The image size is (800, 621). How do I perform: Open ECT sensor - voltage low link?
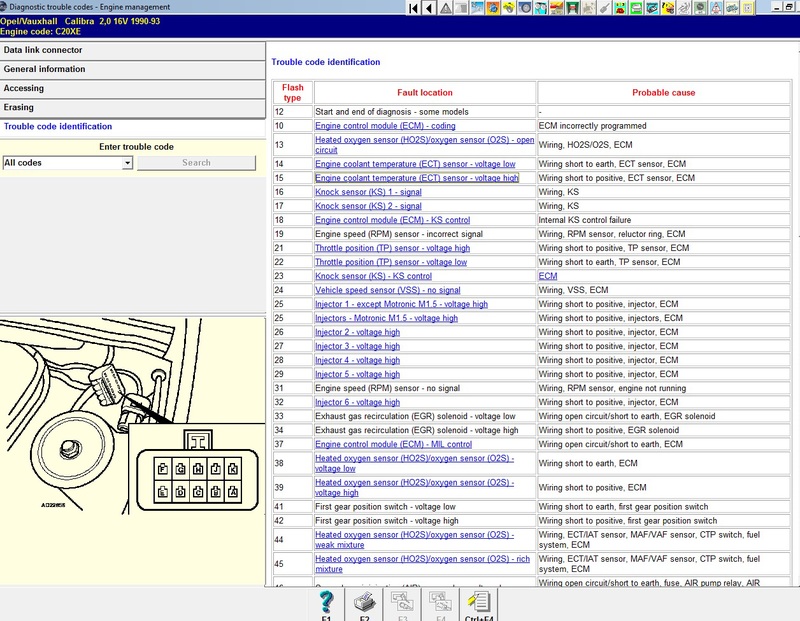[x=415, y=164]
